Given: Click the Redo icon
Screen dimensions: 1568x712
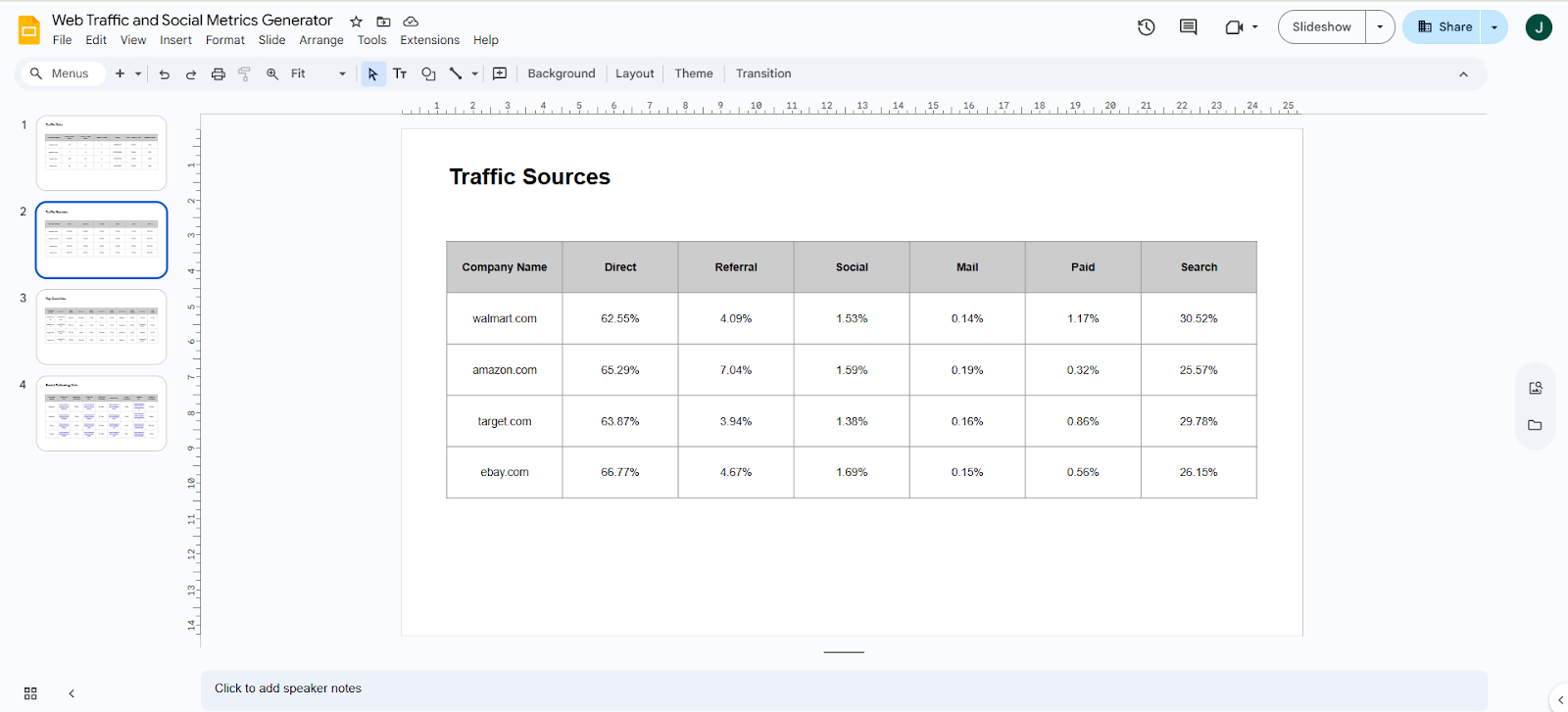Looking at the screenshot, I should point(191,73).
